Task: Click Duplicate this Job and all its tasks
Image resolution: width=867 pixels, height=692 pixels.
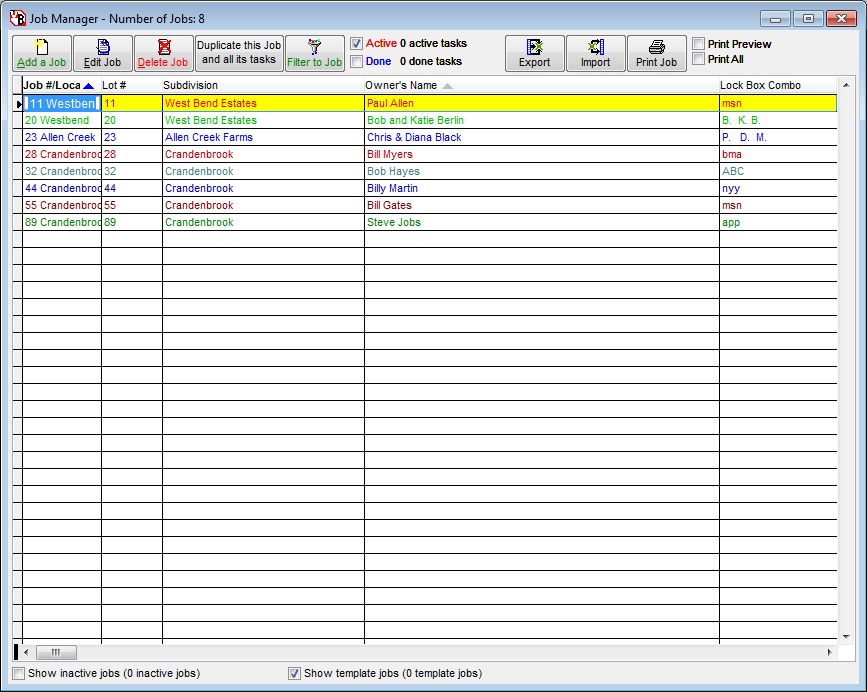Action: pyautogui.click(x=239, y=53)
